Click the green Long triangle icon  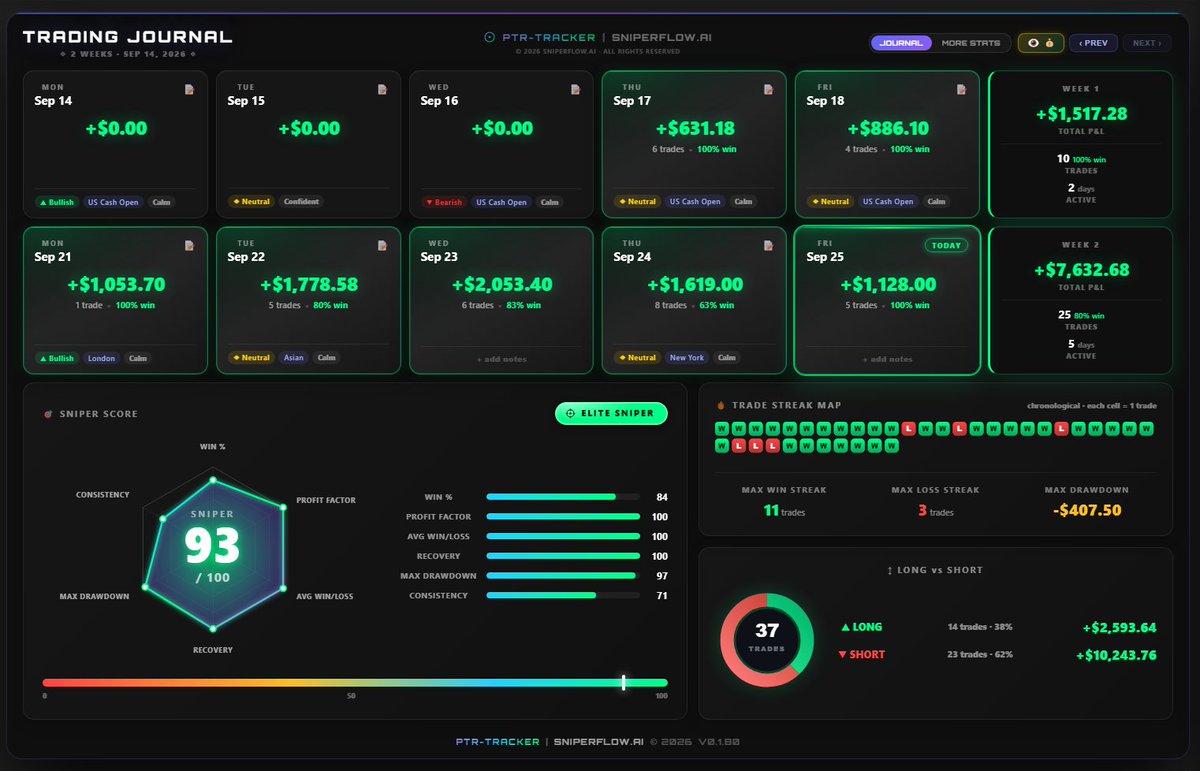pyautogui.click(x=846, y=628)
